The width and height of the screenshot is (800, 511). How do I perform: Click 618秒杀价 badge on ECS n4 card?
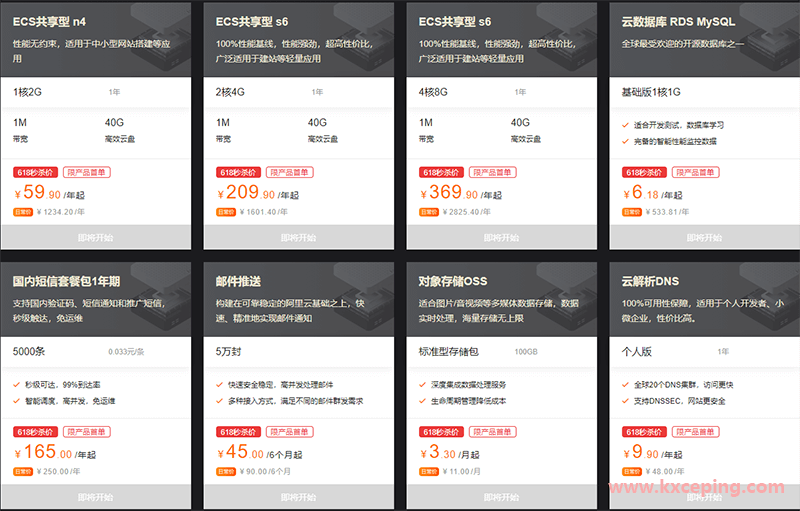pos(35,172)
